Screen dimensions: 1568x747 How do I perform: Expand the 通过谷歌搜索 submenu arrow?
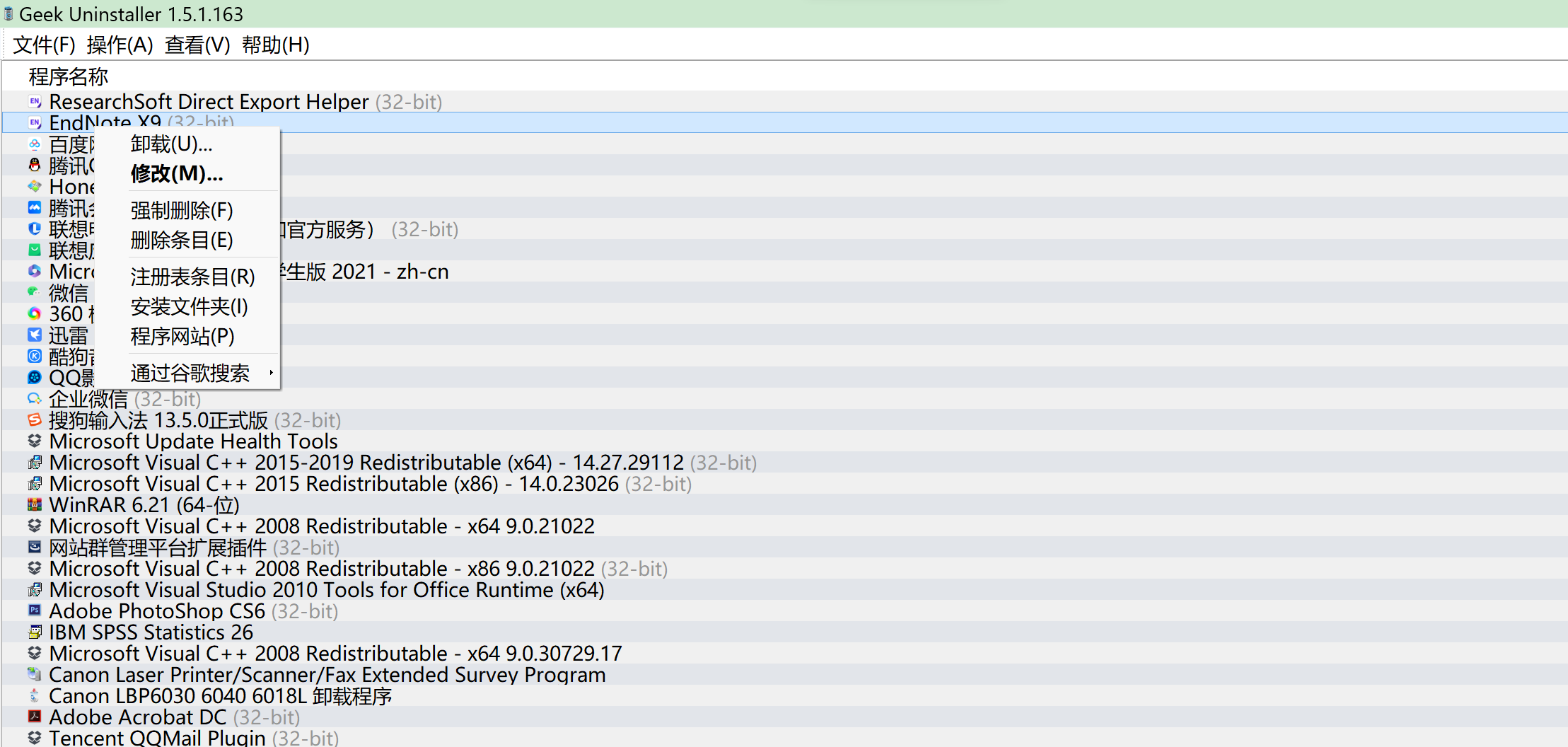pos(271,373)
